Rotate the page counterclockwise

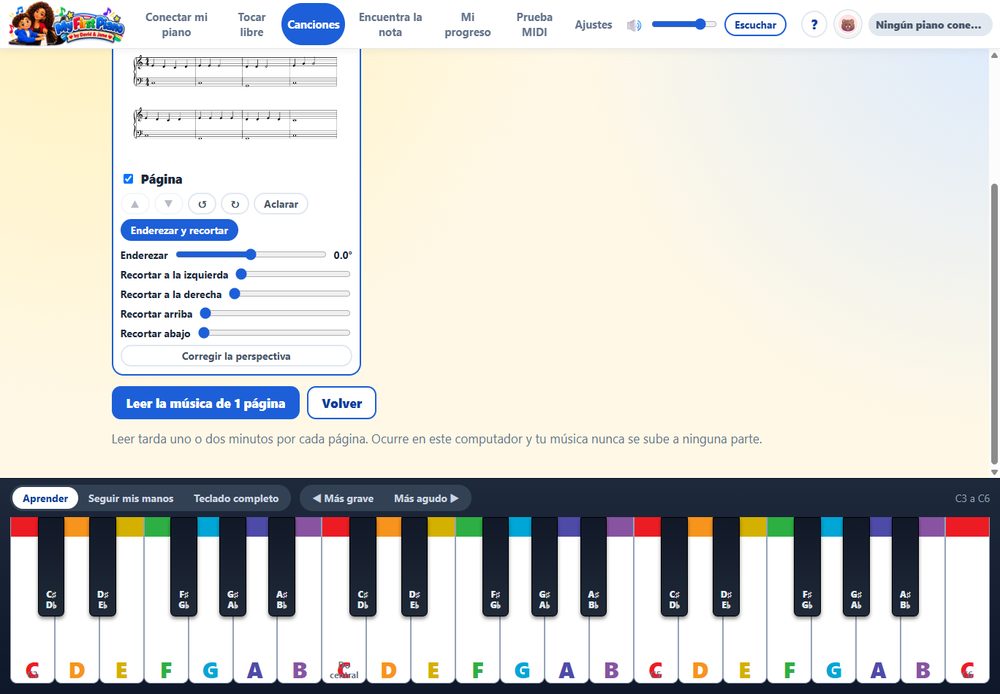pyautogui.click(x=202, y=204)
